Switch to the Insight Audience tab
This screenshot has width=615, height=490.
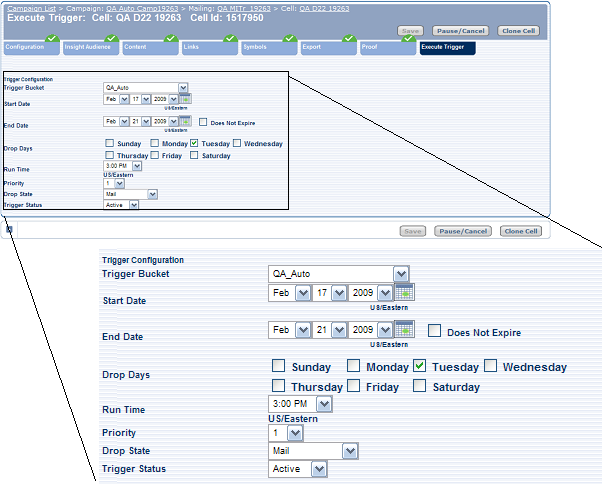coord(86,47)
